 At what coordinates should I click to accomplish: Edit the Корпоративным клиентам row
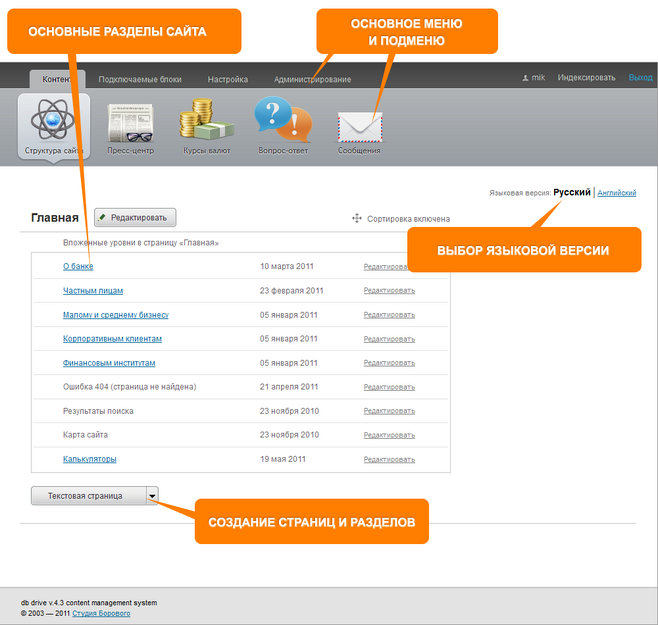(389, 339)
